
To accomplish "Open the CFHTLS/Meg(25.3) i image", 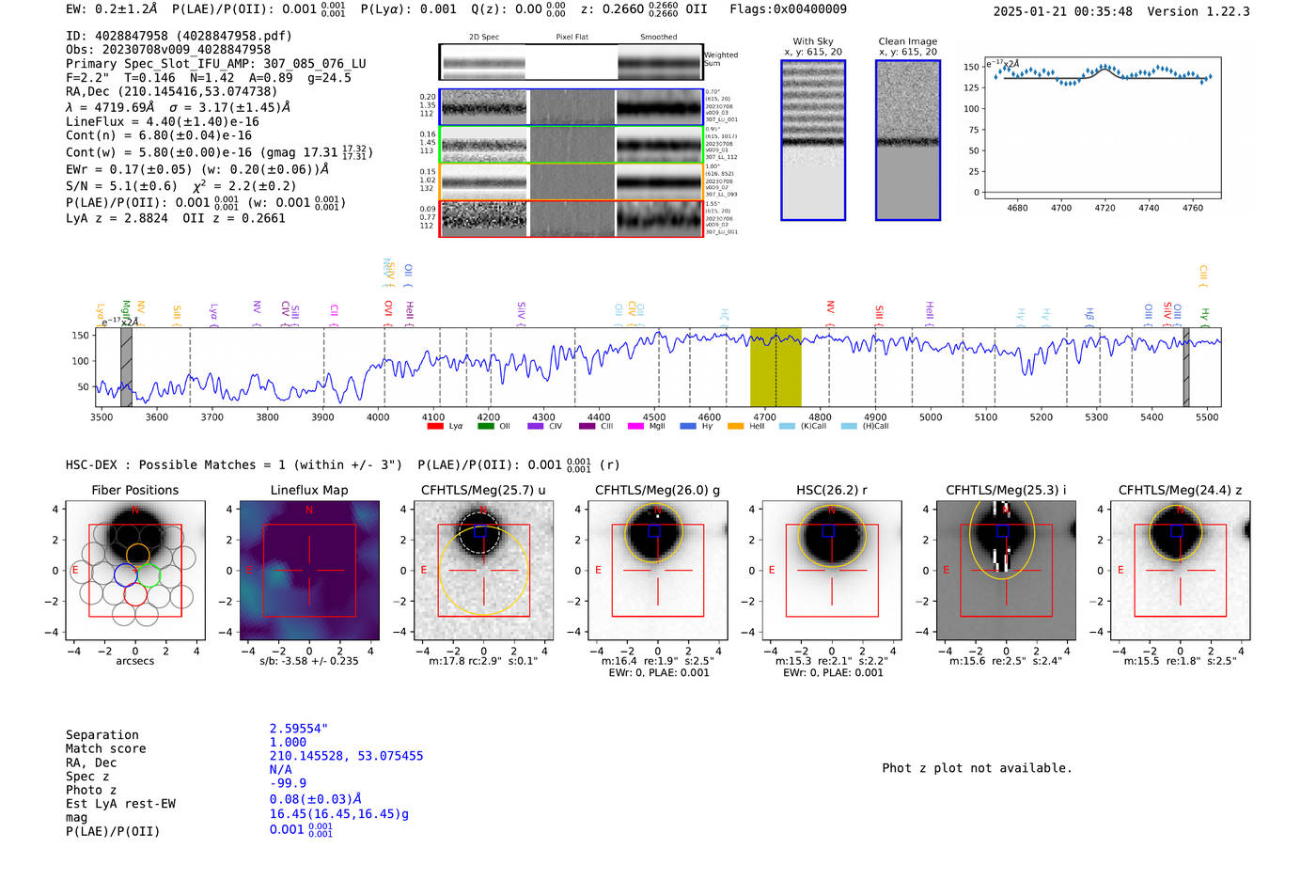I will click(x=1006, y=570).
